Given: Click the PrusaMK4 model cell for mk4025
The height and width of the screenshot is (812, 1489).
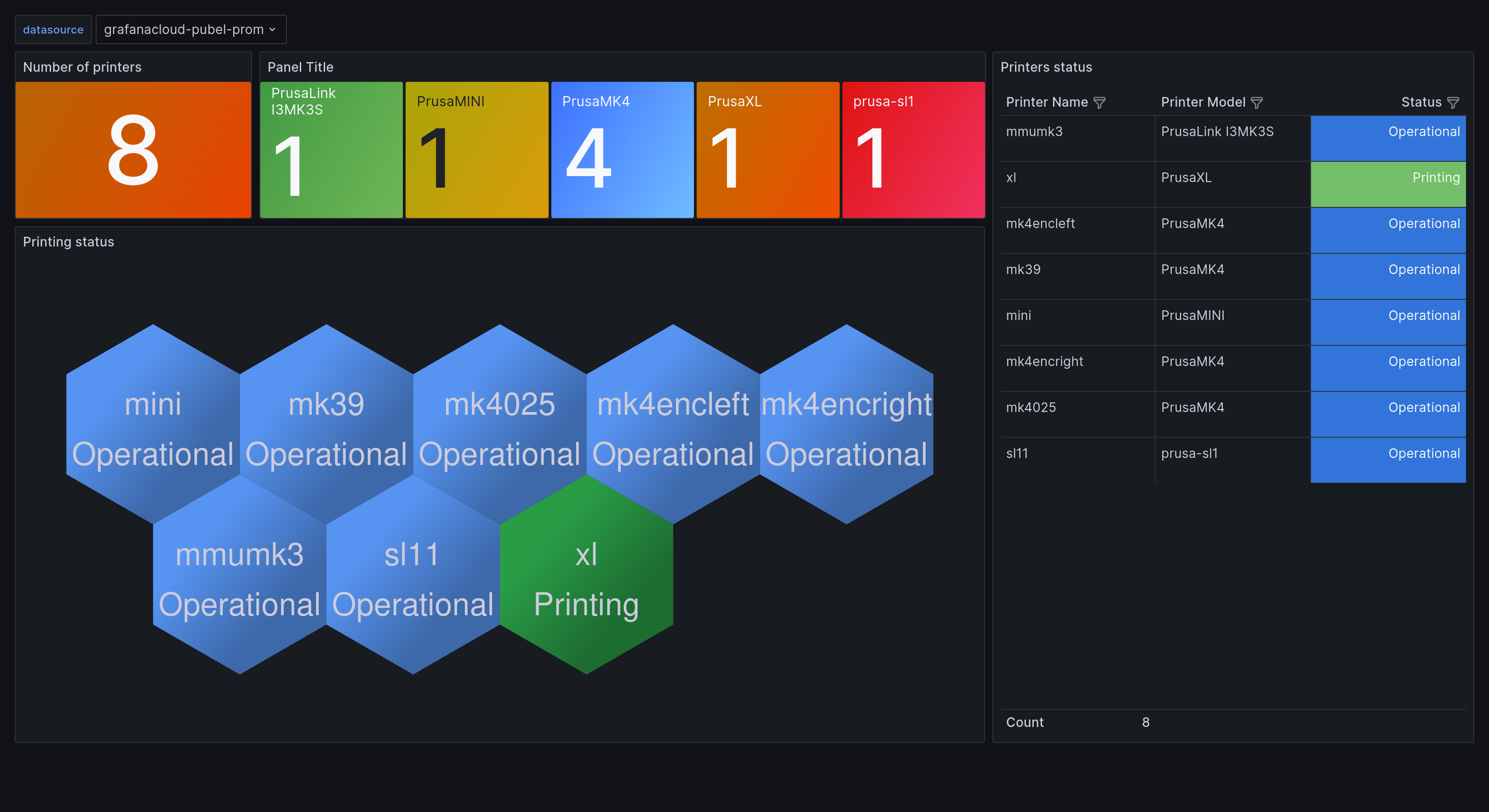Looking at the screenshot, I should coord(1233,414).
